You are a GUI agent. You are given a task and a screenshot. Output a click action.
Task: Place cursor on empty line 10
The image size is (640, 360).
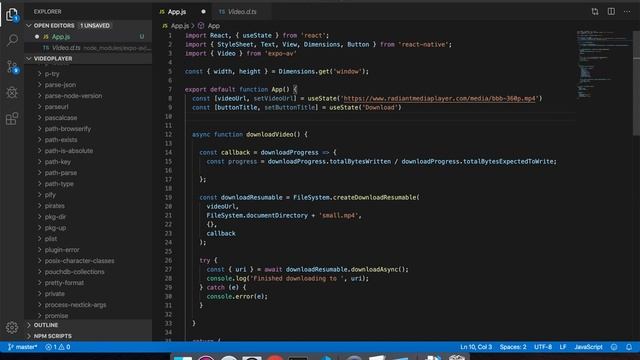tap(380, 117)
